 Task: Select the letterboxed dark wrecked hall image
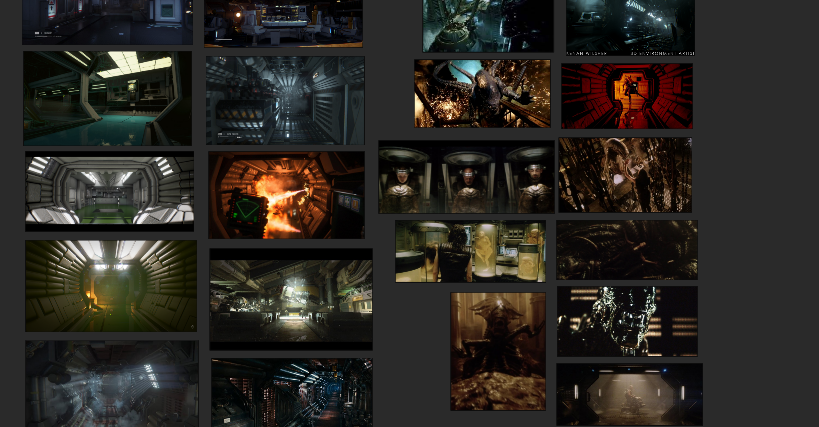click(x=291, y=299)
